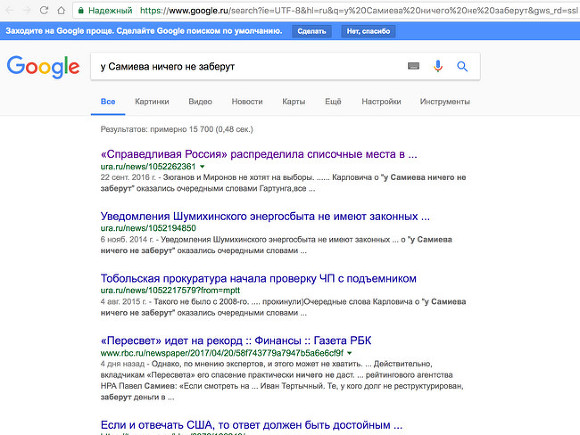Image resolution: width=580 pixels, height=435 pixels.
Task: Open result 'Тобольская прокуратура начала проверку ЧП'
Action: click(x=259, y=279)
